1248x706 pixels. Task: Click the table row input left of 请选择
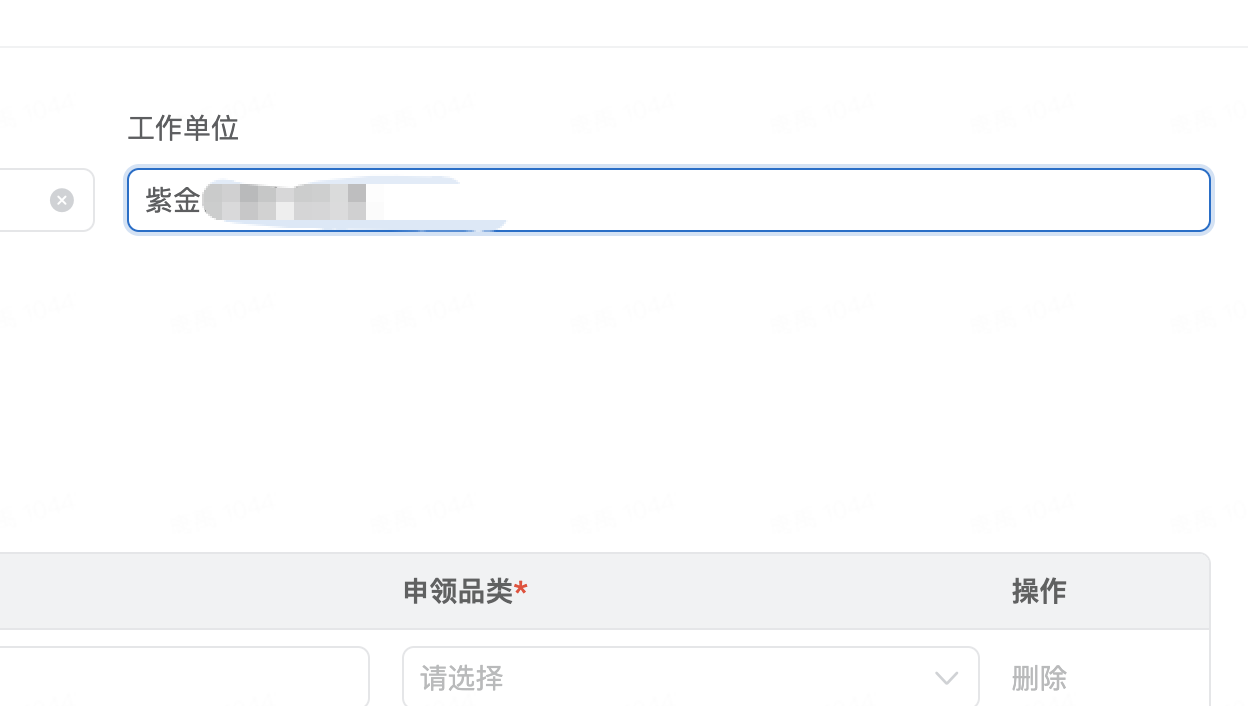(x=180, y=678)
